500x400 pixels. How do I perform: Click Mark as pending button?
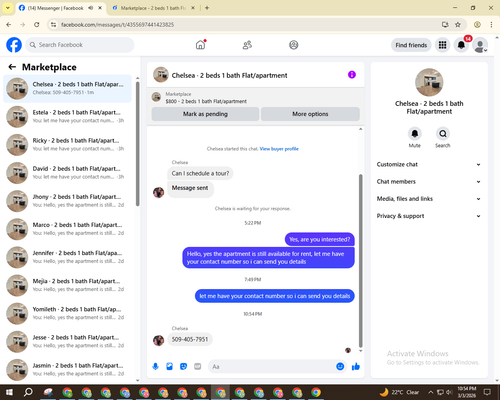pos(205,114)
